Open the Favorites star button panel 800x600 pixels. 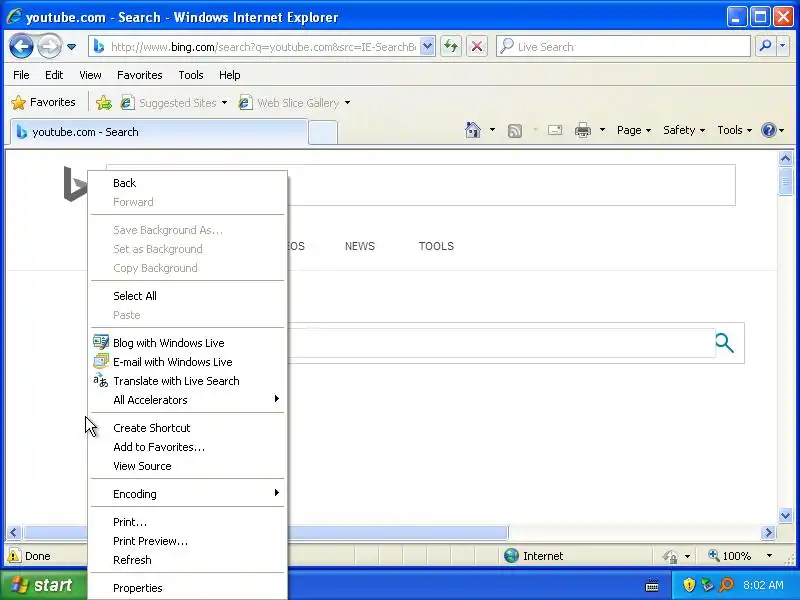pos(43,103)
